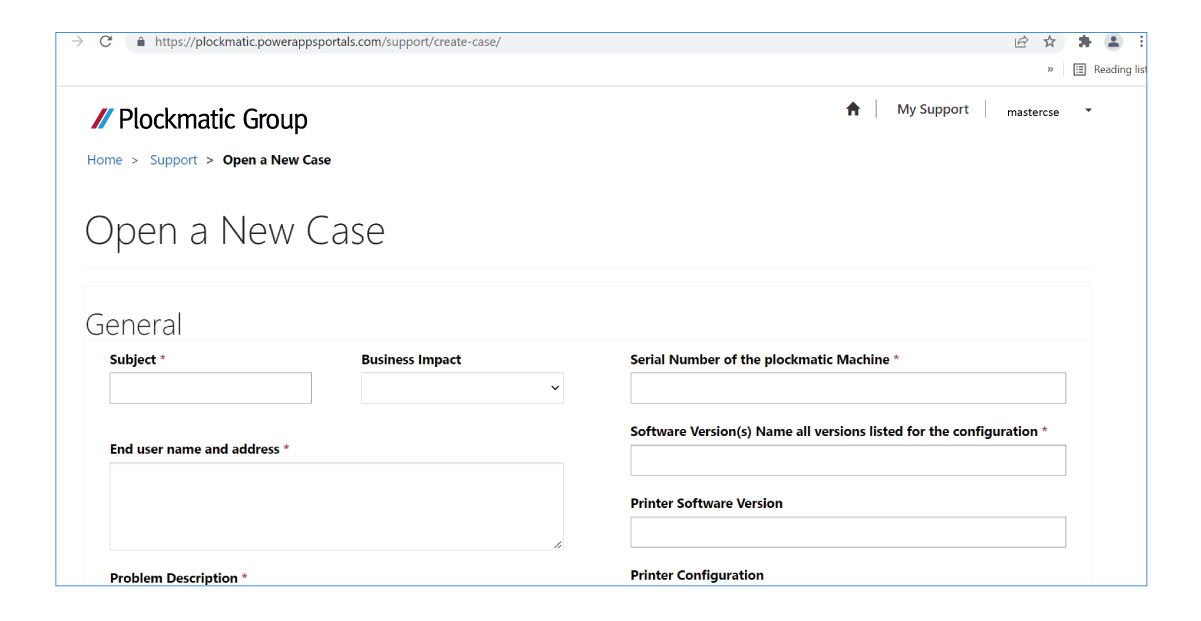The image size is (1201, 621).
Task: Click the home icon in the navbar
Action: pyautogui.click(x=853, y=108)
